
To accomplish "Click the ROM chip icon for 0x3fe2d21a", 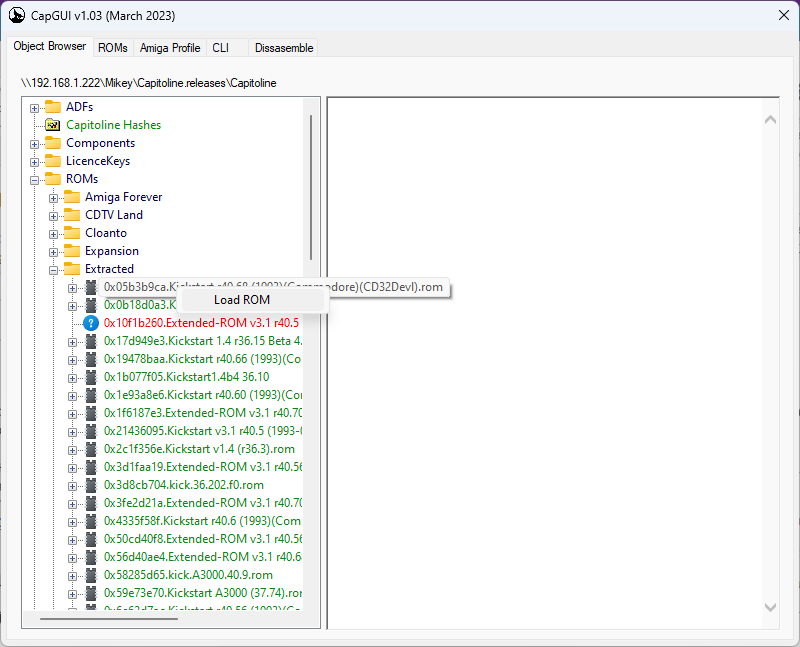I will (91, 503).
